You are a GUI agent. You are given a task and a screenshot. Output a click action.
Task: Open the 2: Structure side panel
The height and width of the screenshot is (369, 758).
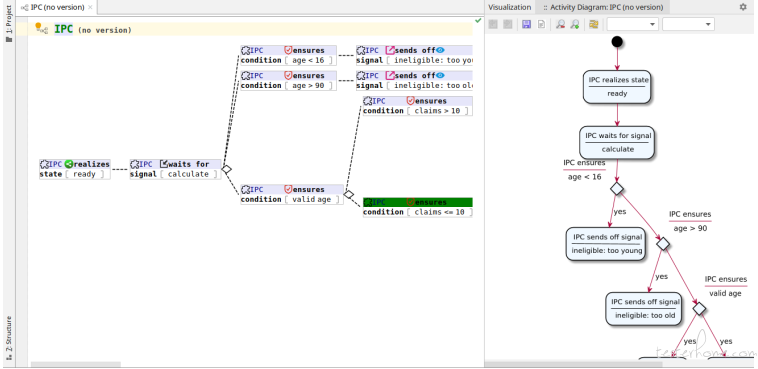(8, 339)
